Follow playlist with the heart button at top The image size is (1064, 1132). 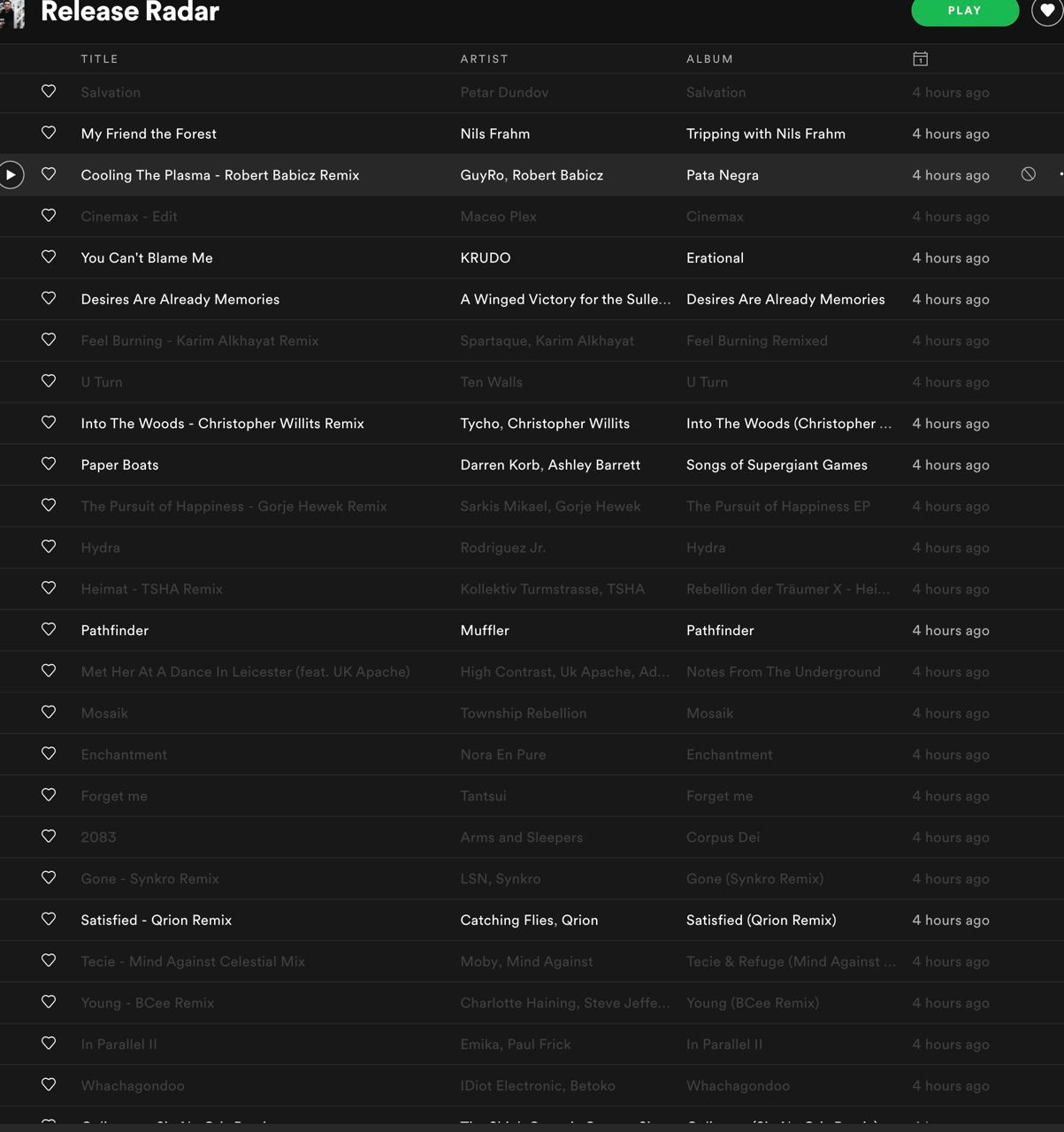1047,11
